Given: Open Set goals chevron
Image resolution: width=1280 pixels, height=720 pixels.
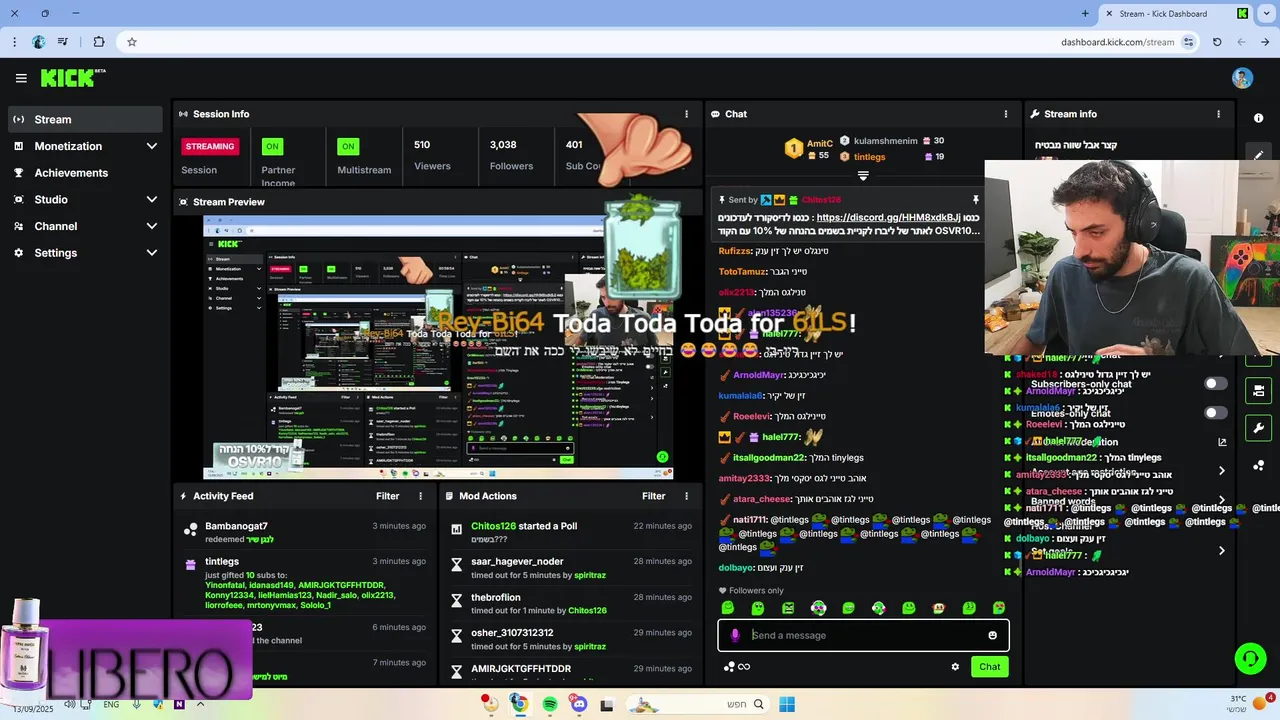Looking at the screenshot, I should click(x=1222, y=551).
